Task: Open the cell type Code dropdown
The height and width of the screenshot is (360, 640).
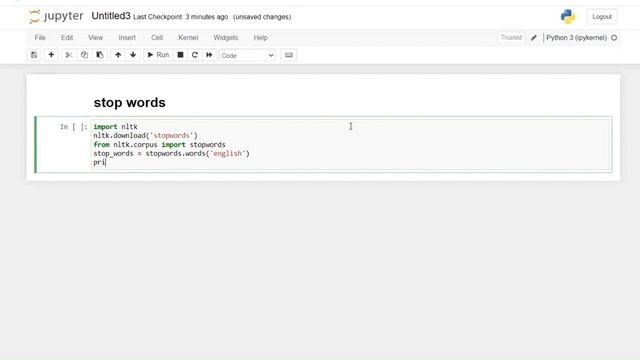Action: tap(247, 55)
